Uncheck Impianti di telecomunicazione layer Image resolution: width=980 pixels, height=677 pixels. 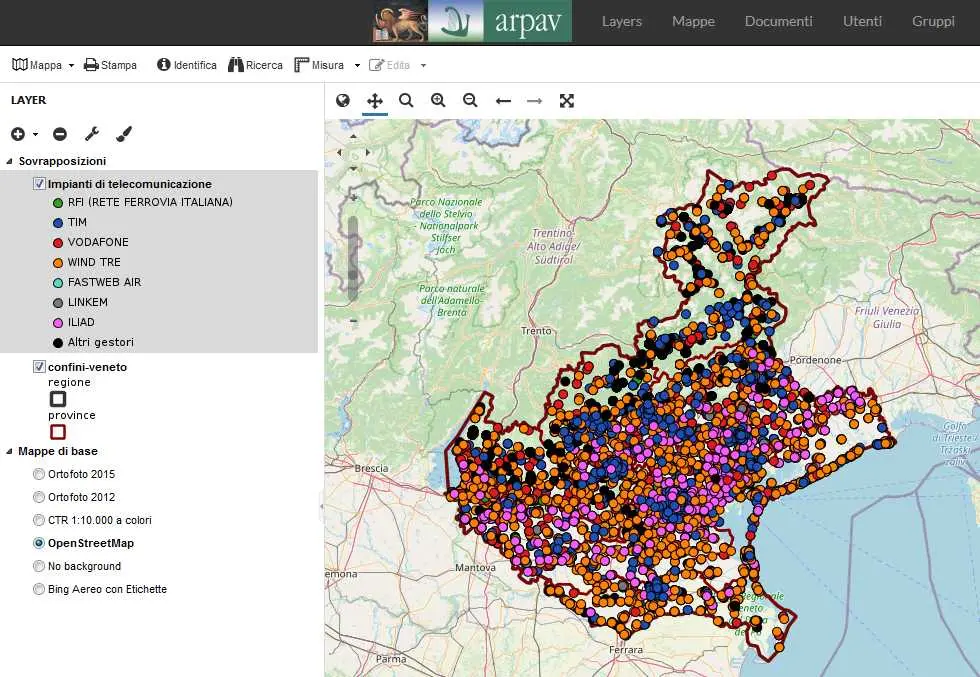40,184
